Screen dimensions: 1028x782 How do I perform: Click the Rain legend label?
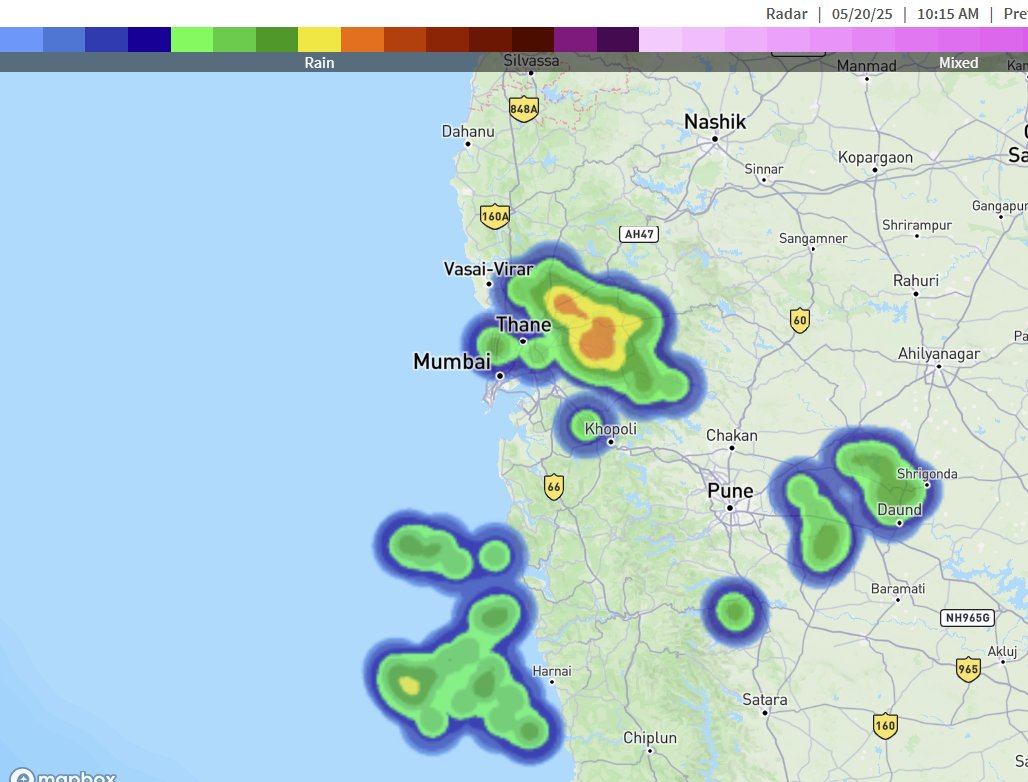tap(319, 63)
